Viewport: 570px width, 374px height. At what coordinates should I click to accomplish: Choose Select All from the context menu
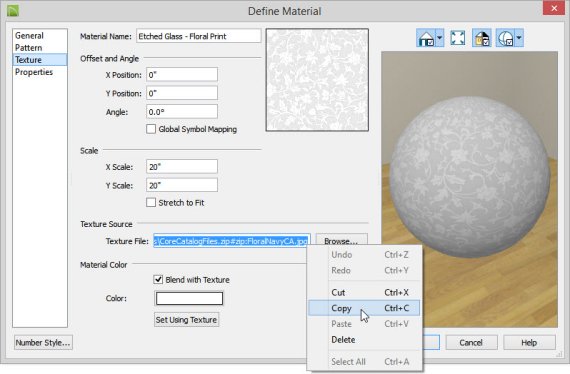point(364,362)
